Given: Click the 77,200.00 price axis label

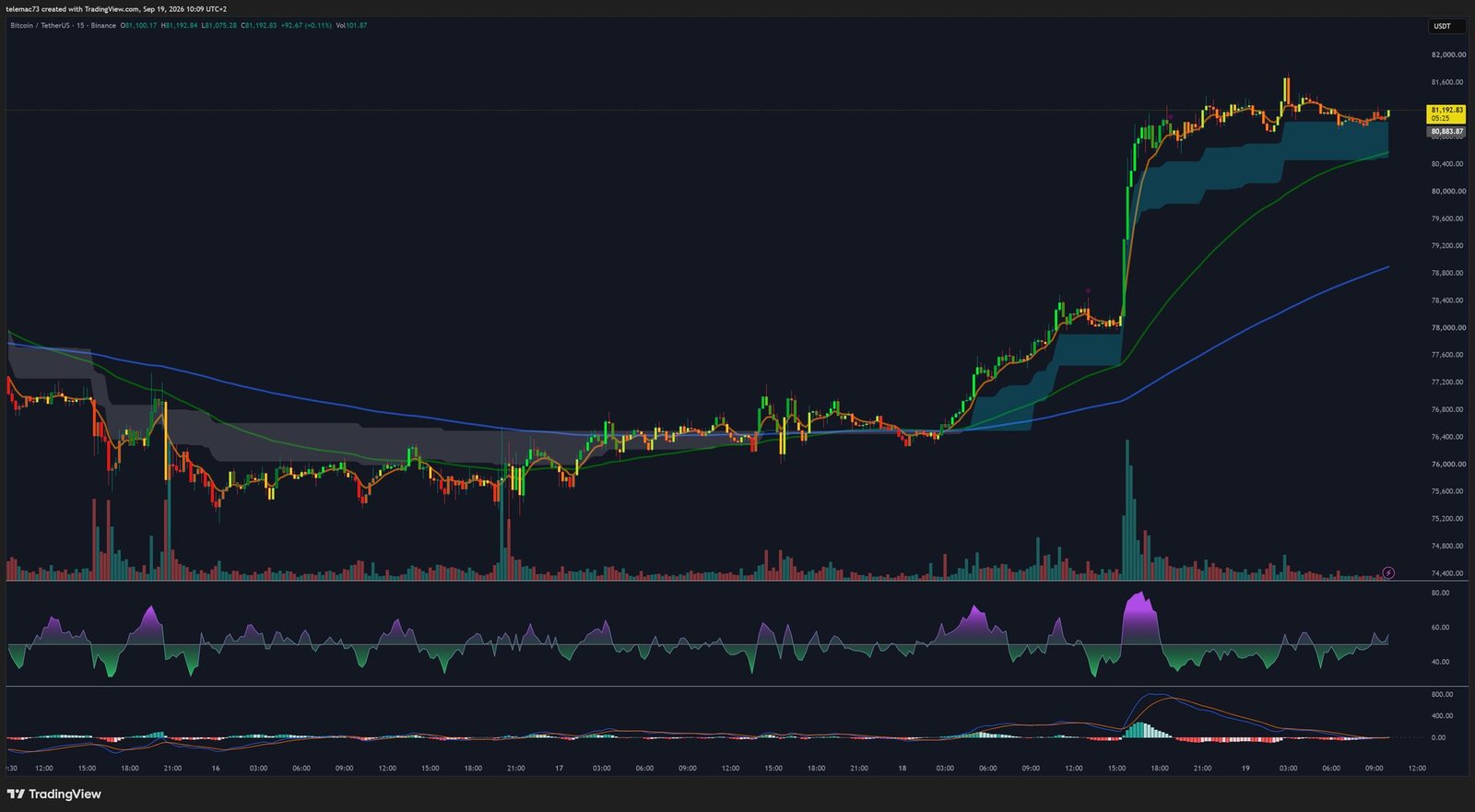Looking at the screenshot, I should 1448,382.
